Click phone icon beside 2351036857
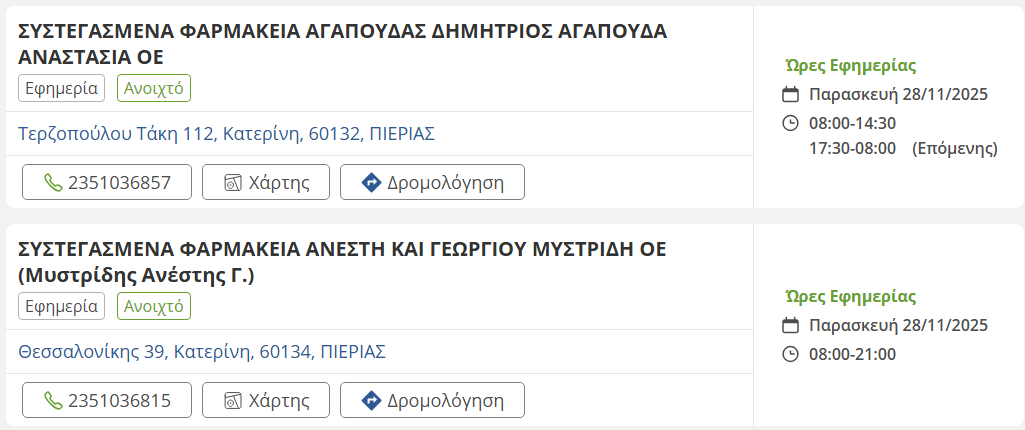This screenshot has height=430, width=1025. 53,183
